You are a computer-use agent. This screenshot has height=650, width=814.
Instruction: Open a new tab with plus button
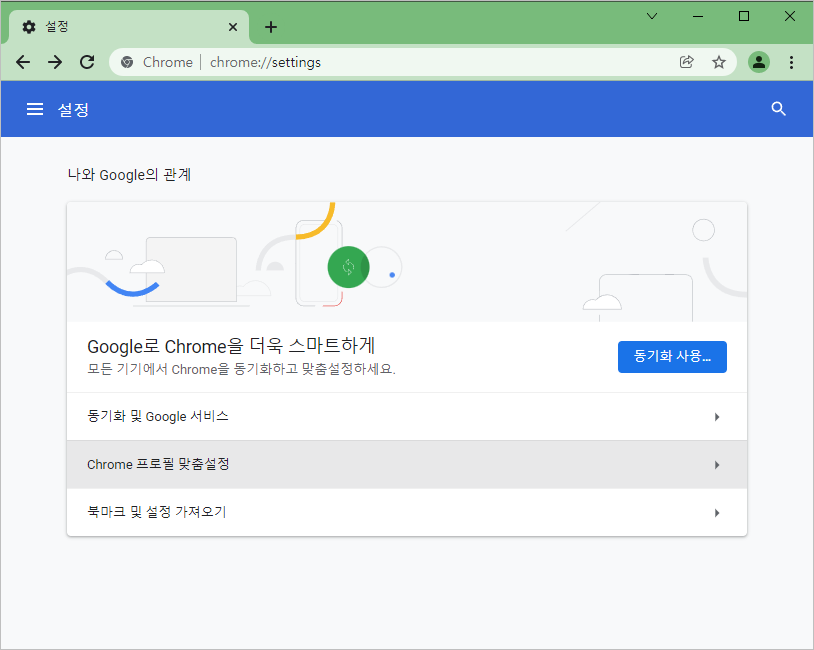271,27
